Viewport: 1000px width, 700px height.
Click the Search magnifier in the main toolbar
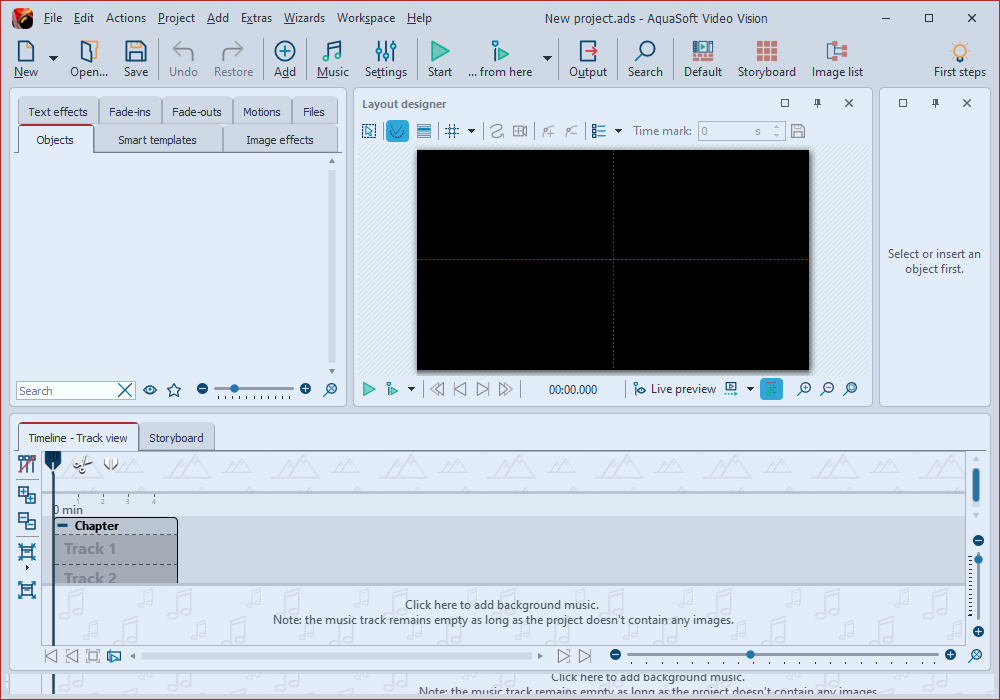[x=645, y=58]
